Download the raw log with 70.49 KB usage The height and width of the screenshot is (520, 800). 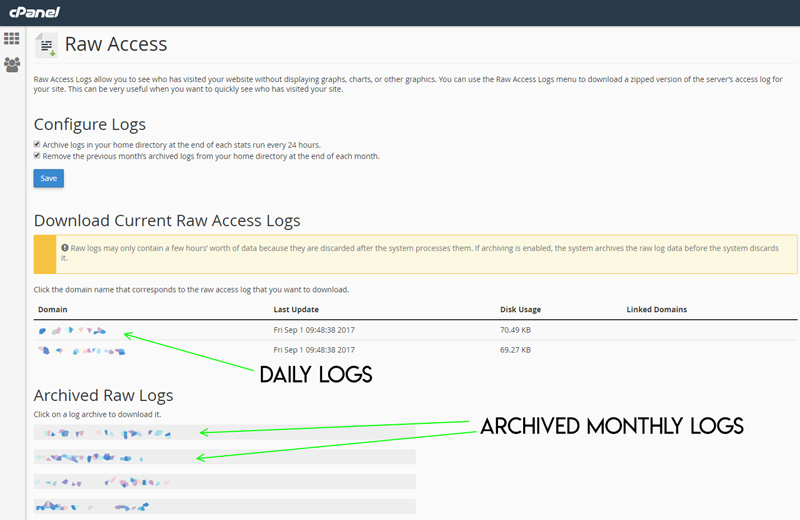click(72, 330)
